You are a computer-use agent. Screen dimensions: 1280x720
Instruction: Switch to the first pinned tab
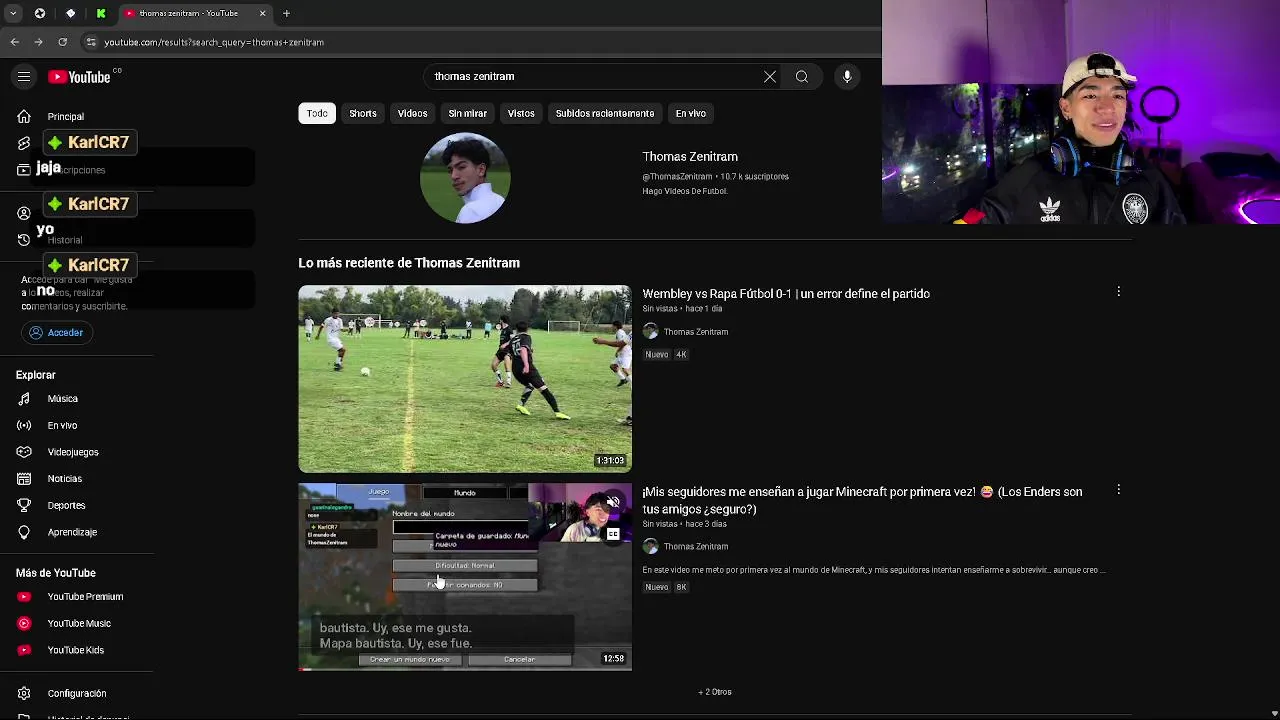coord(40,13)
